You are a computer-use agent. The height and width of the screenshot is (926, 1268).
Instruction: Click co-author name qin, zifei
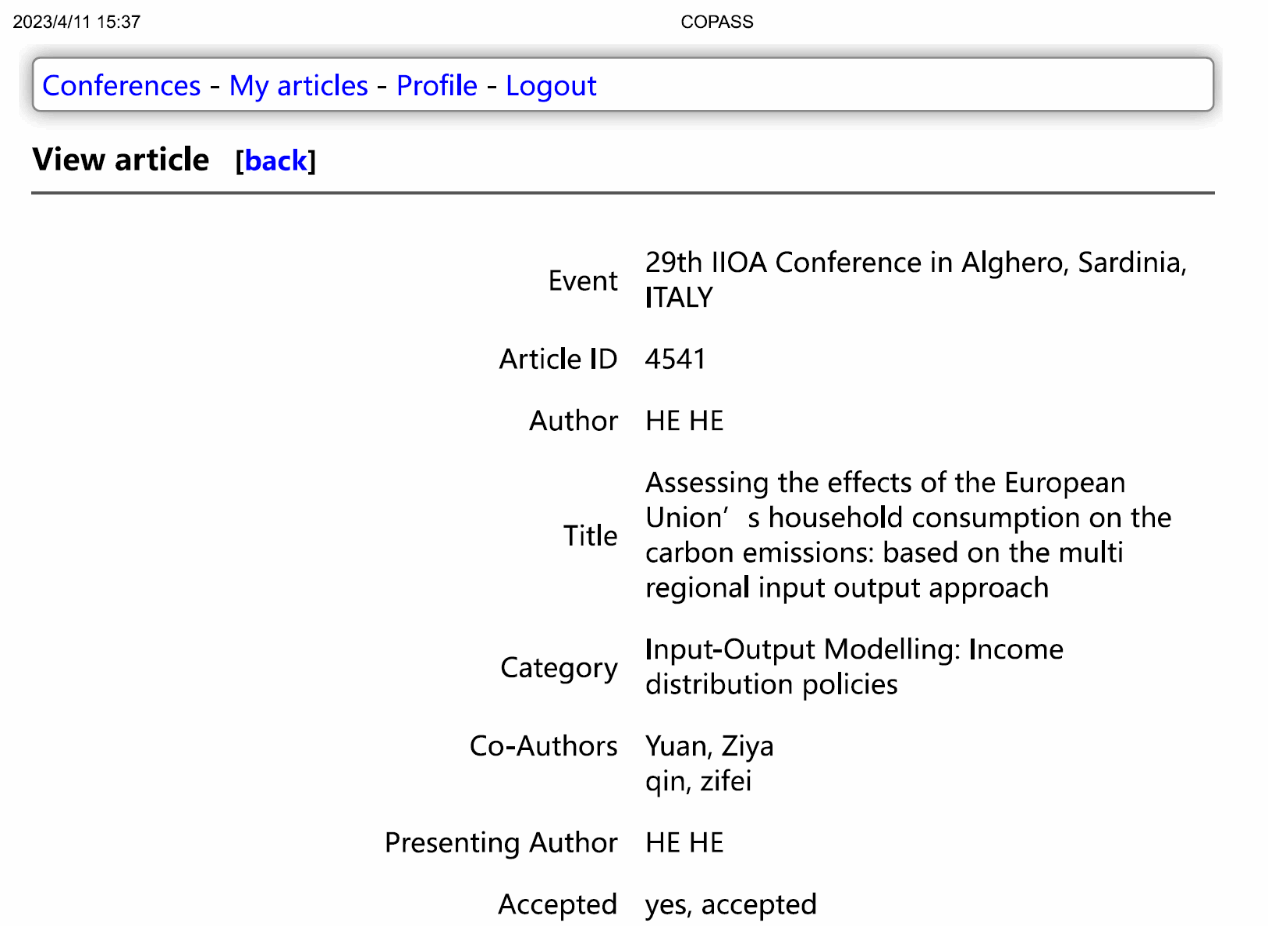(698, 782)
